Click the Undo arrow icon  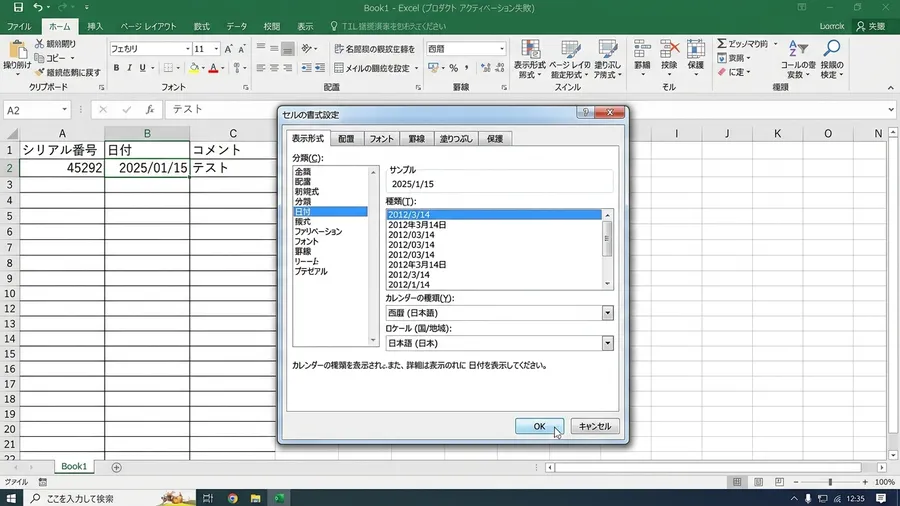(x=38, y=7)
